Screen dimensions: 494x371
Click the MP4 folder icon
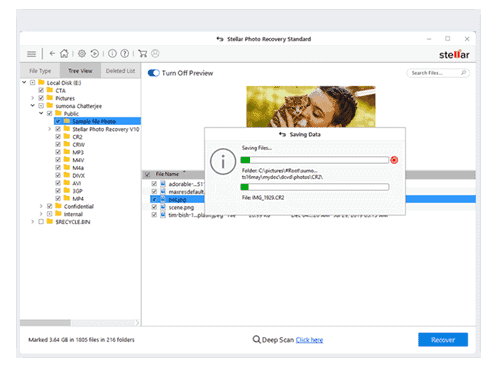tap(67, 198)
